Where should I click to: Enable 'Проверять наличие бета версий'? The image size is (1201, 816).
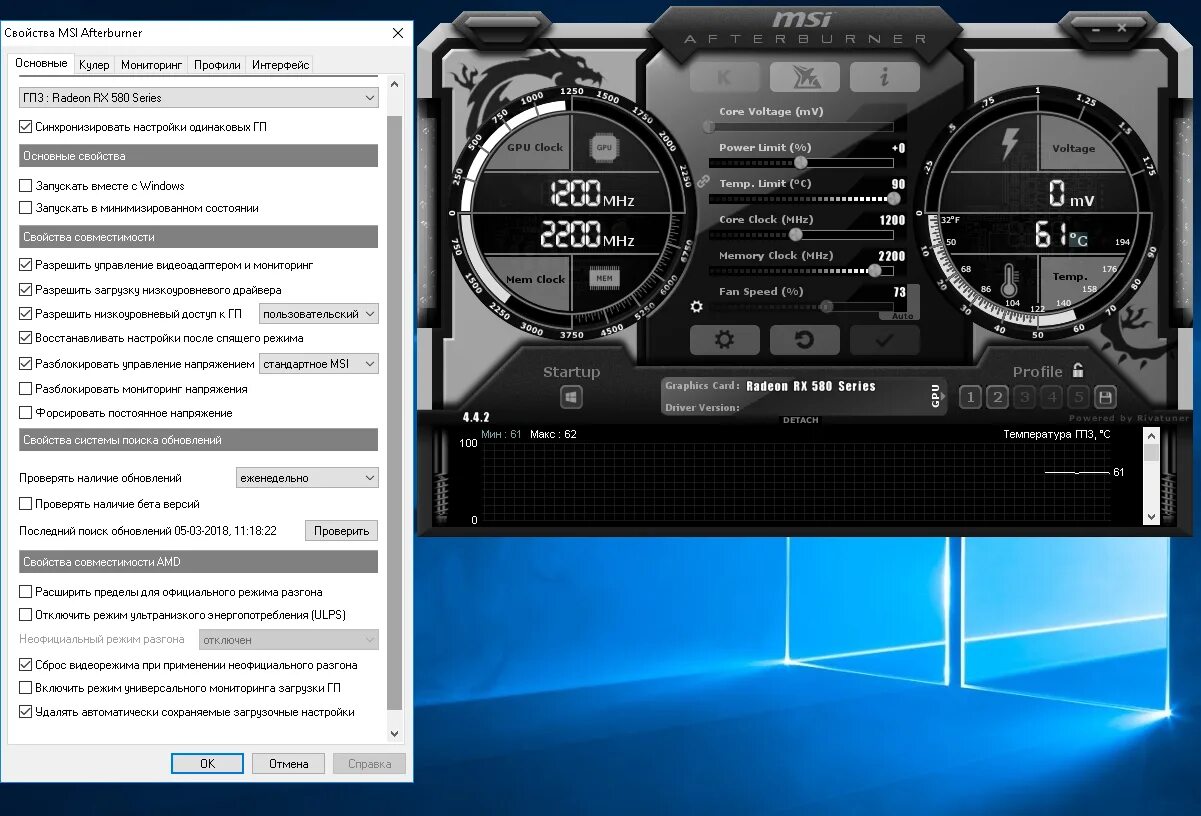(x=26, y=504)
